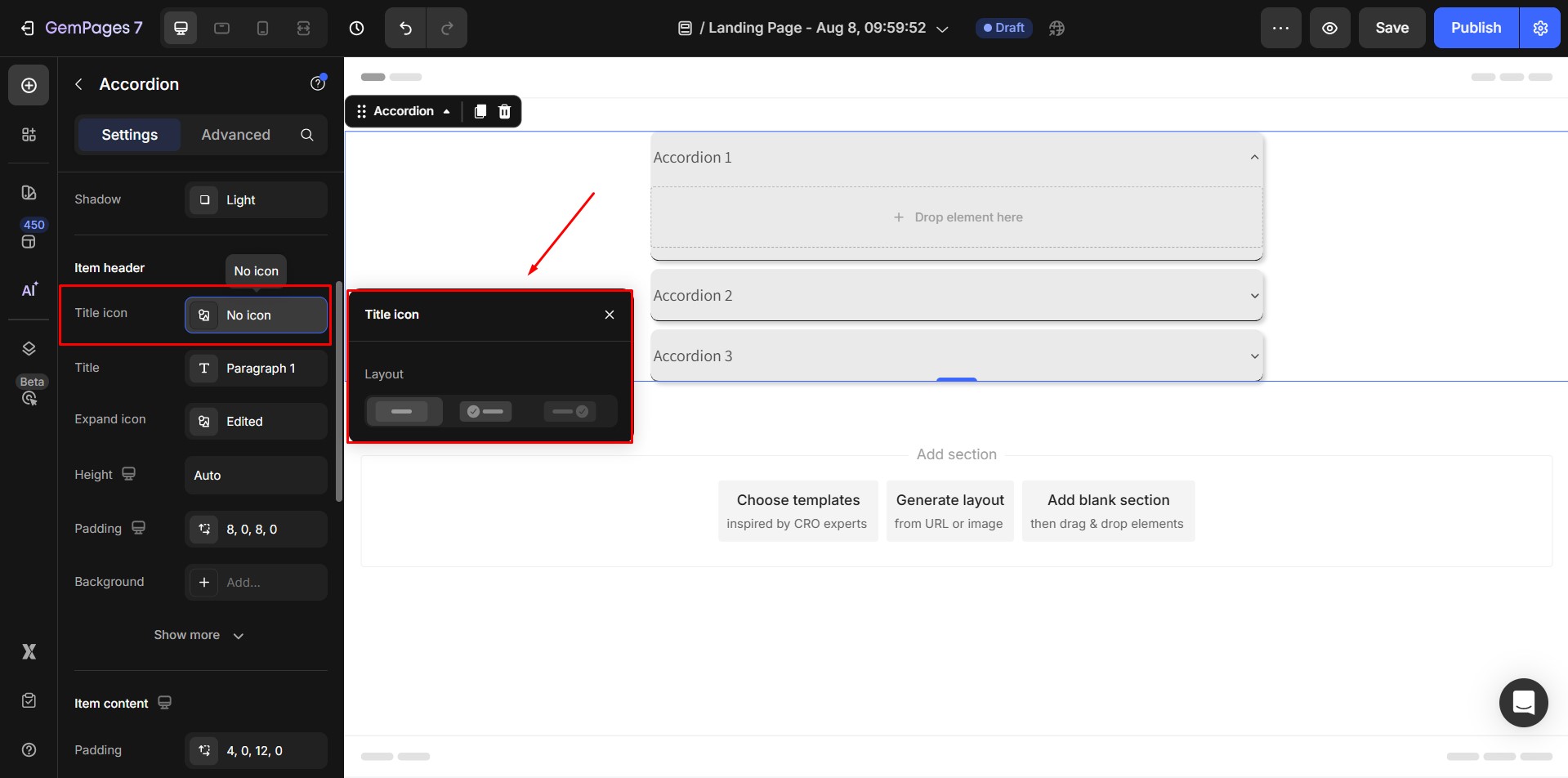This screenshot has height=778, width=1568.
Task: Select layout with icon on left
Action: coord(486,411)
